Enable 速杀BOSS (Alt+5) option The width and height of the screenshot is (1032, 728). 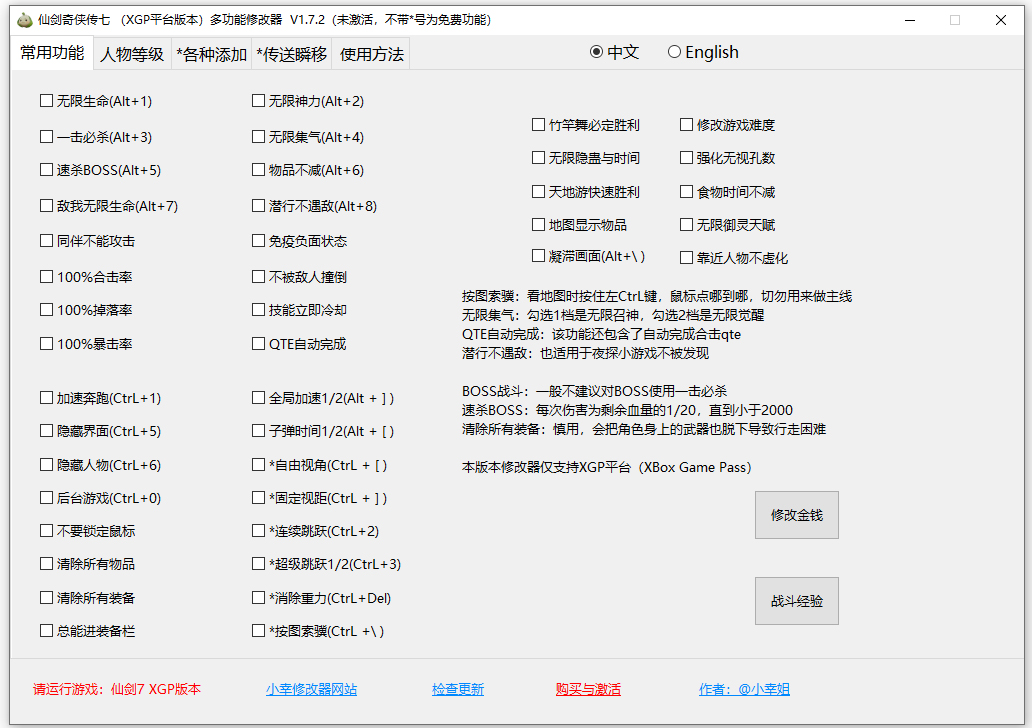46,170
